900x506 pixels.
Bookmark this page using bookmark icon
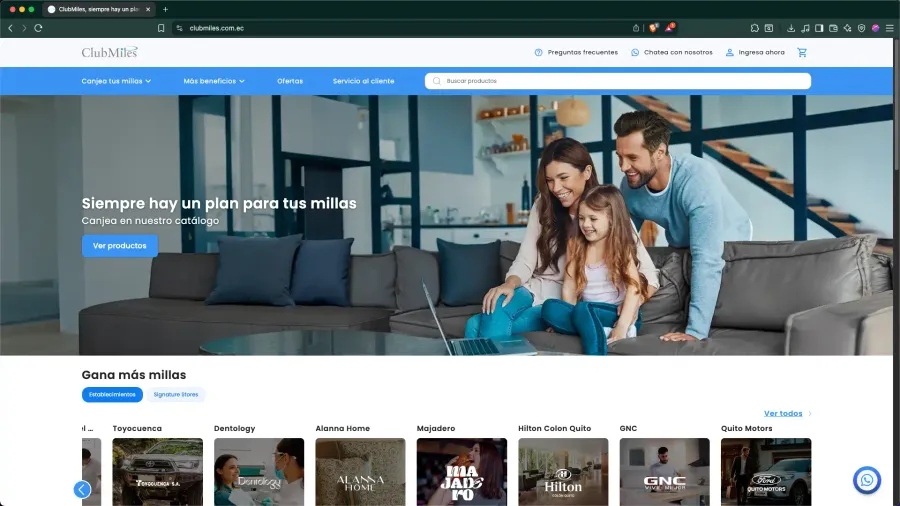(161, 28)
